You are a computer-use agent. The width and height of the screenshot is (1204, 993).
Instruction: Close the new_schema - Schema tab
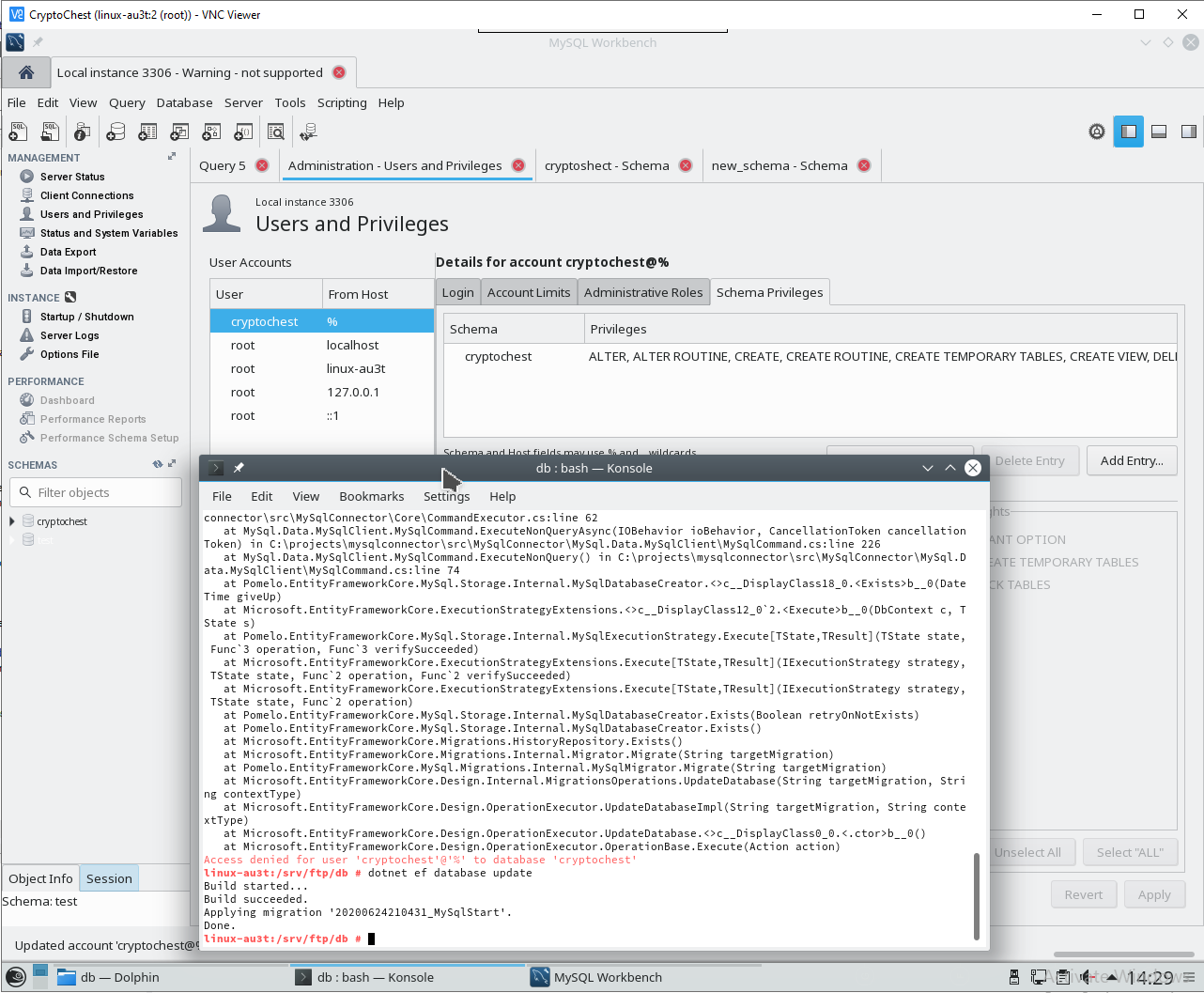click(864, 165)
